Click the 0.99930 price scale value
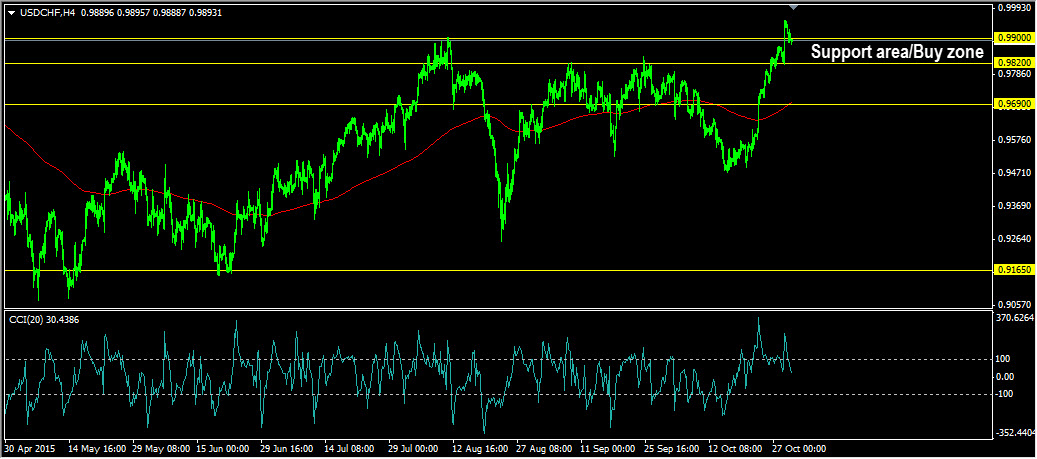The width and height of the screenshot is (1037, 459). (x=1015, y=8)
